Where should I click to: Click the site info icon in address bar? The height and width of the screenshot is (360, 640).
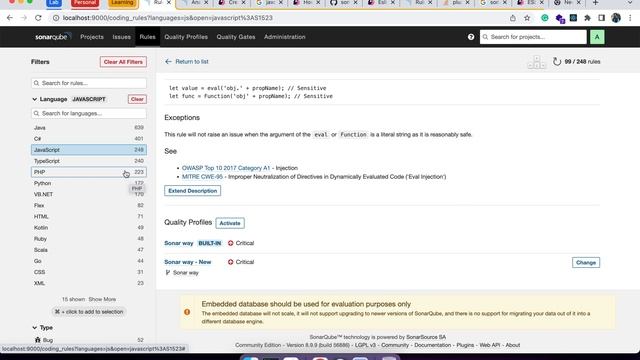(x=56, y=18)
